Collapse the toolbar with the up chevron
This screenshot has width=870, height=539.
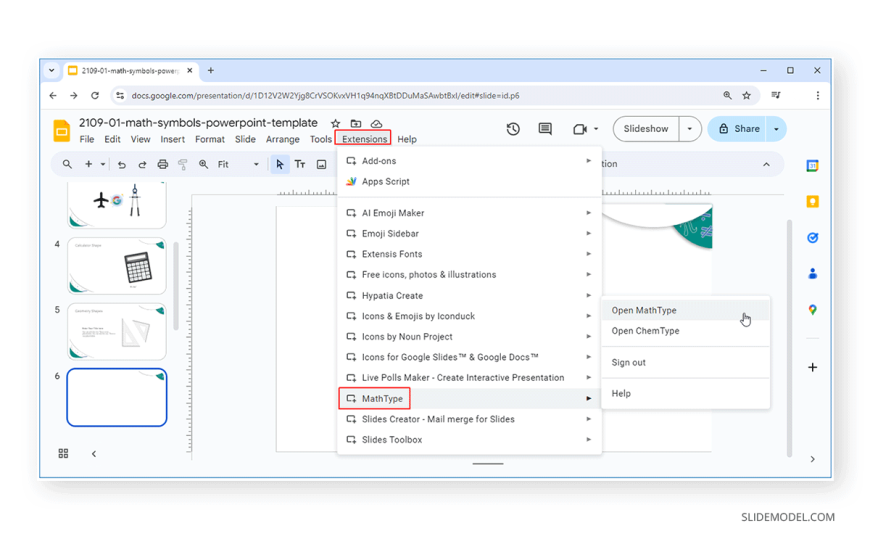click(766, 164)
